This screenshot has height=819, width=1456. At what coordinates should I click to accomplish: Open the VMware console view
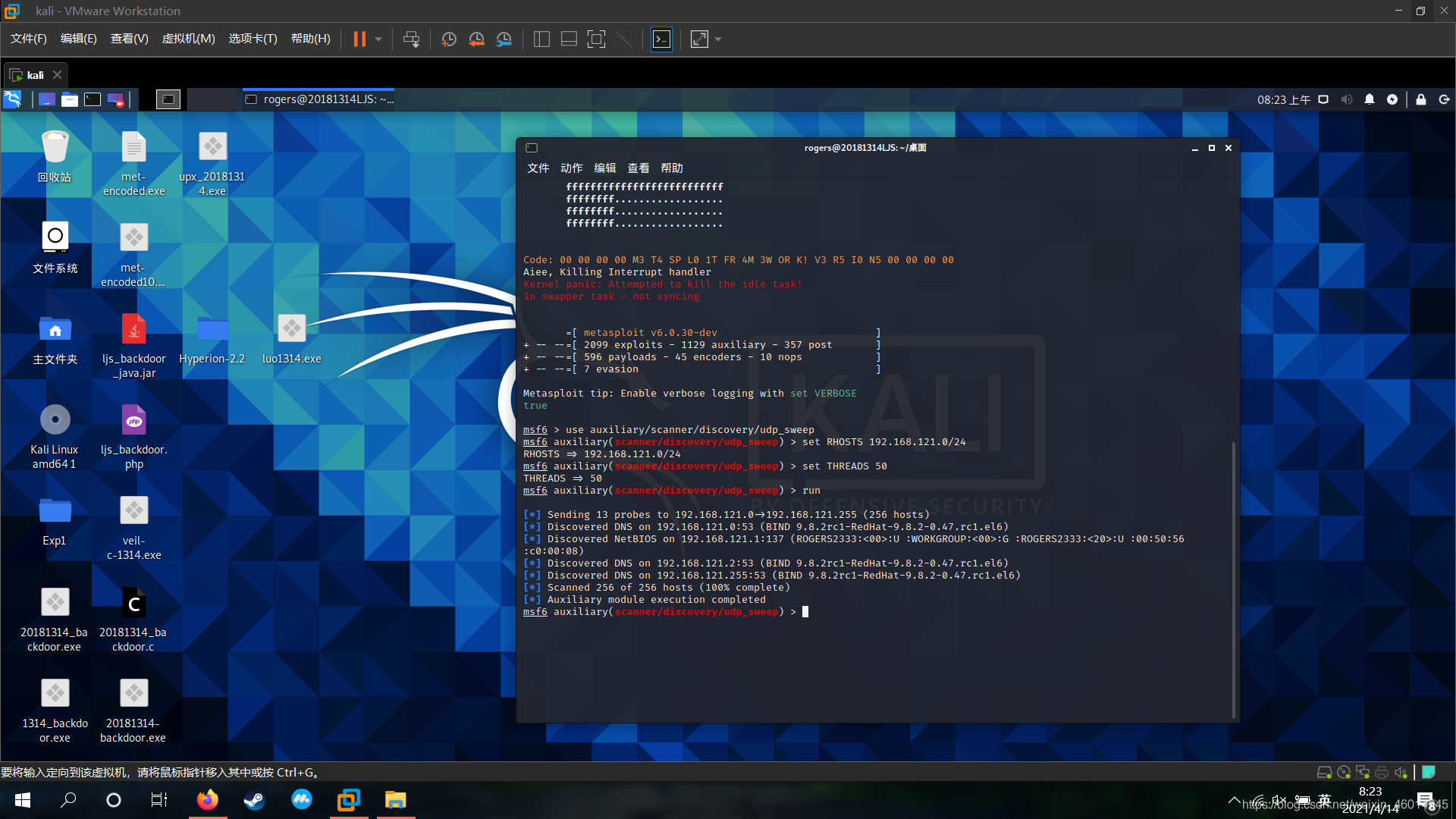[x=661, y=39]
